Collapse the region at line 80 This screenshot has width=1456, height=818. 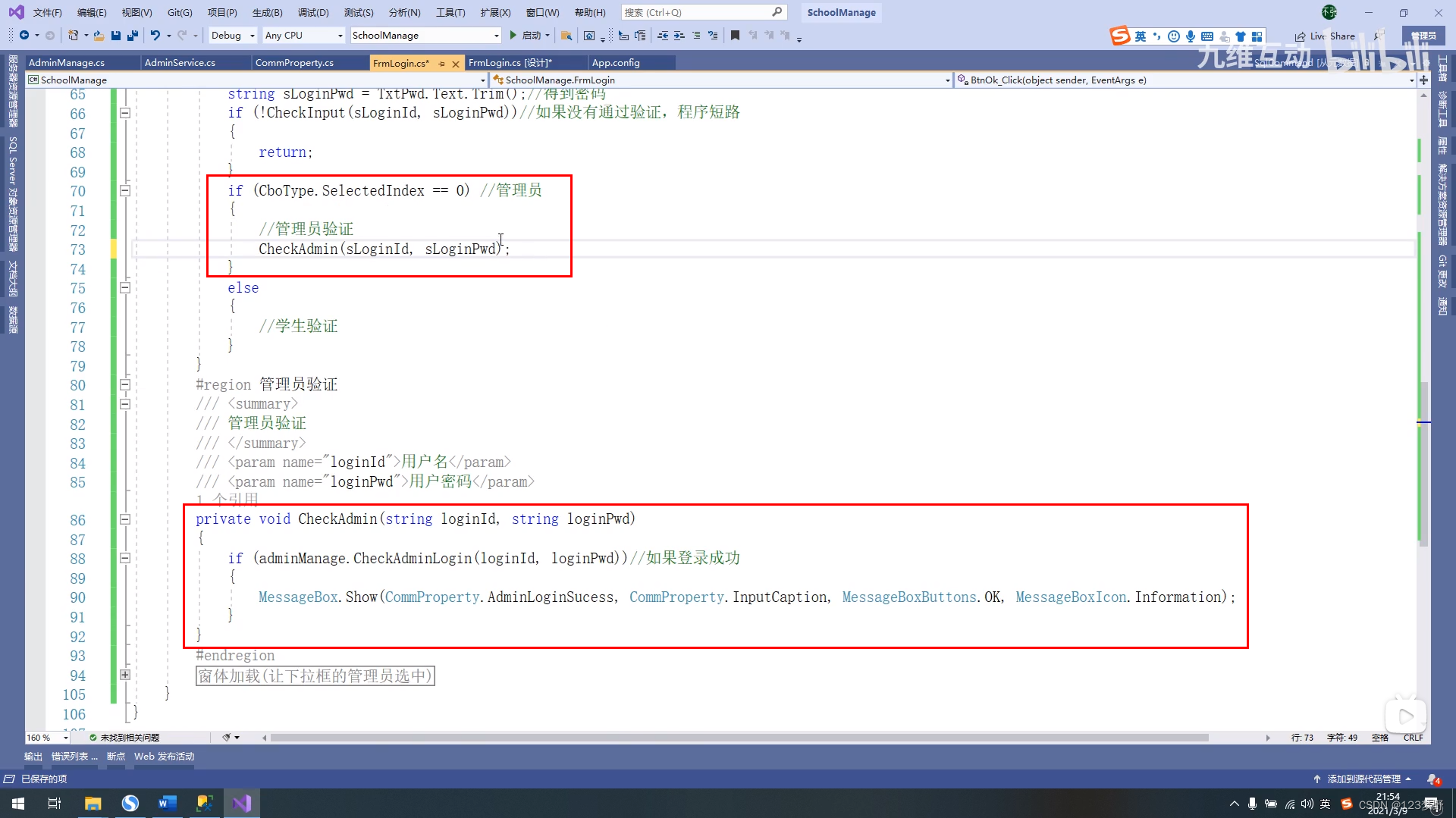[x=125, y=385]
